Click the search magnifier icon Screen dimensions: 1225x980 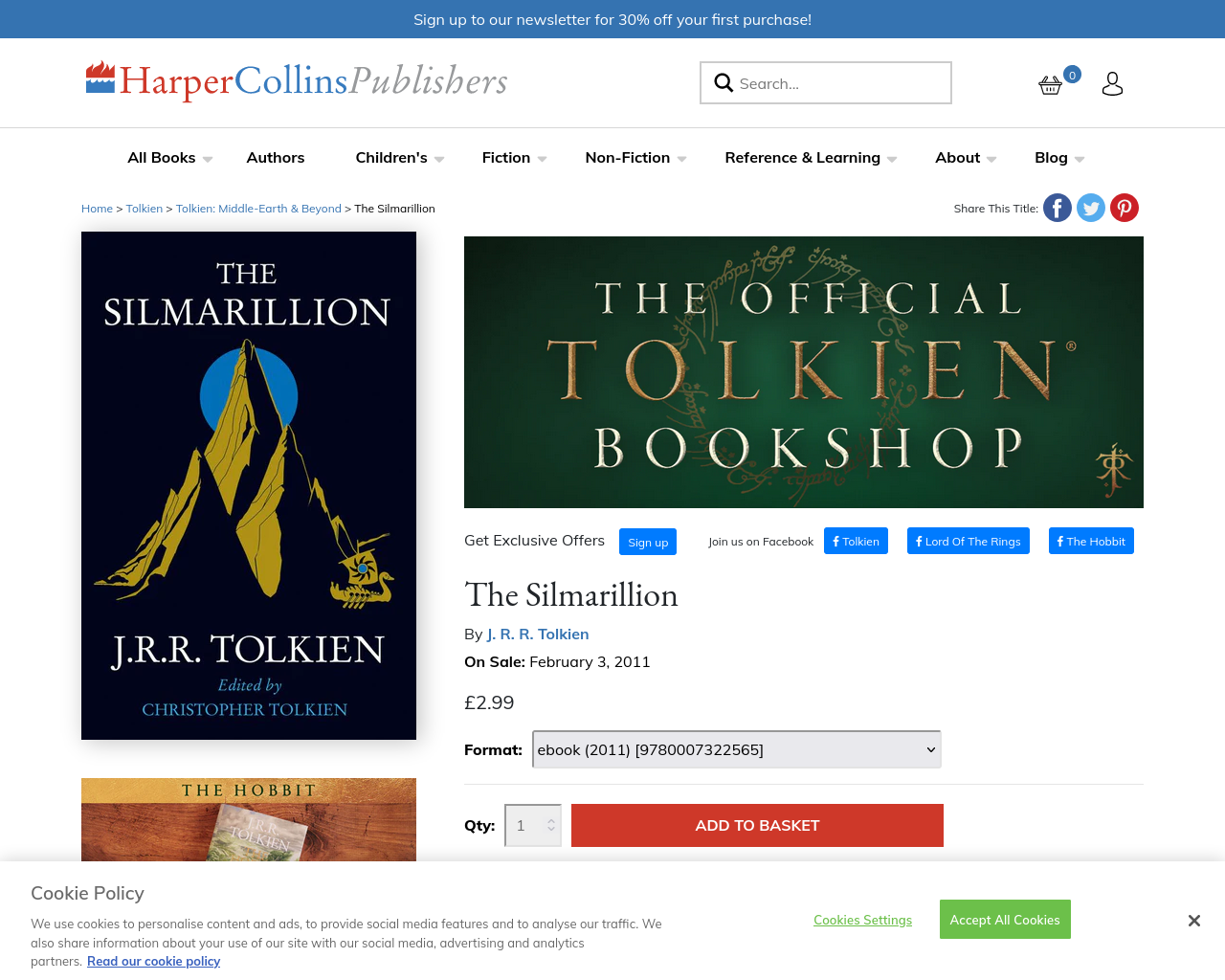(x=724, y=83)
